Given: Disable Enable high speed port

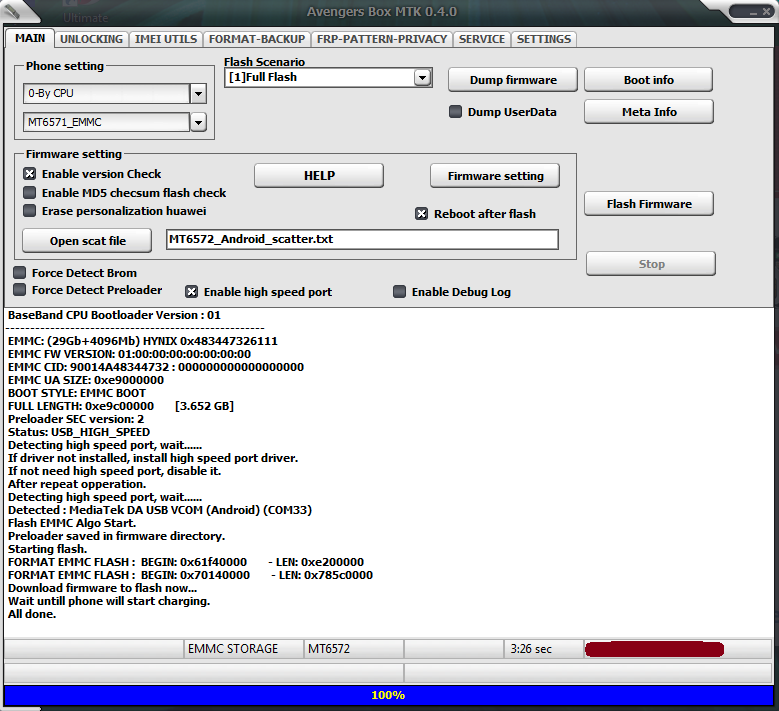Looking at the screenshot, I should click(191, 292).
